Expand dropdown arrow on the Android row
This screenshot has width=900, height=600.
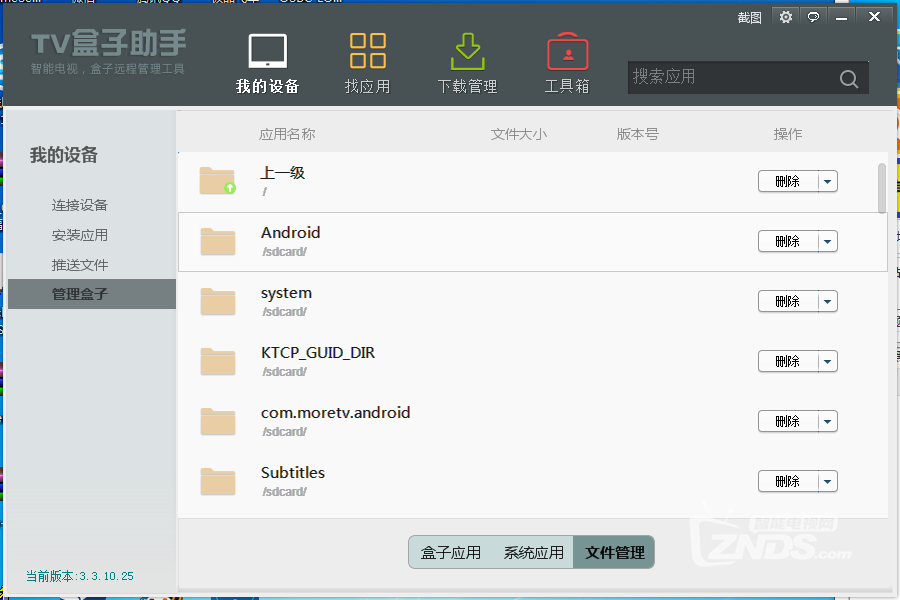(x=828, y=241)
